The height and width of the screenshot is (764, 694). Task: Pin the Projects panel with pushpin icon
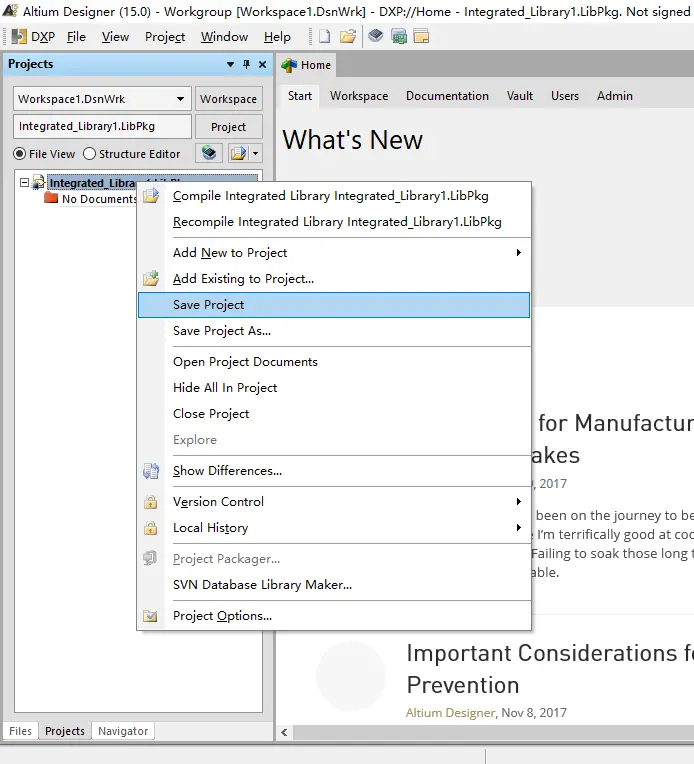pos(247,65)
